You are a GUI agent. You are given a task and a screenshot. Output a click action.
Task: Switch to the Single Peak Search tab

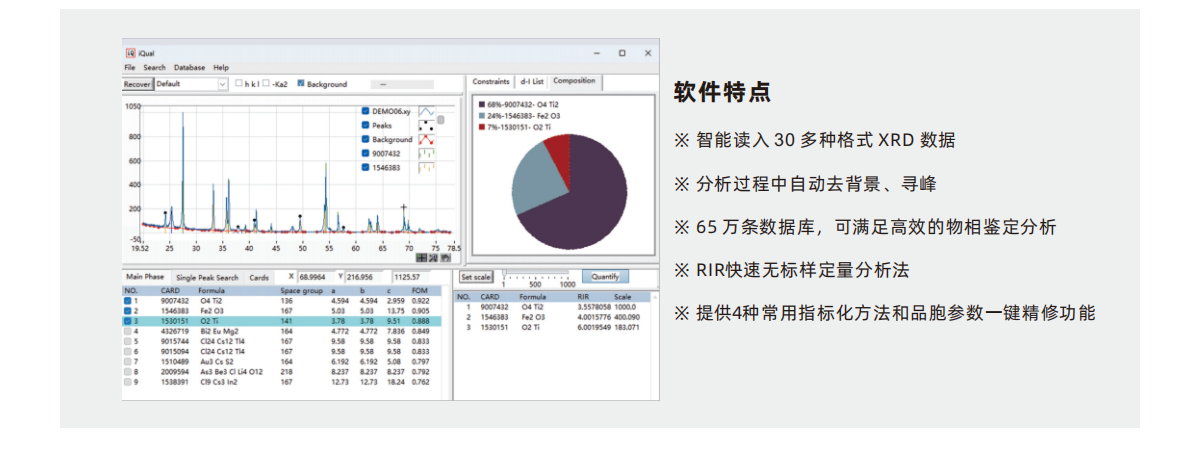point(207,277)
